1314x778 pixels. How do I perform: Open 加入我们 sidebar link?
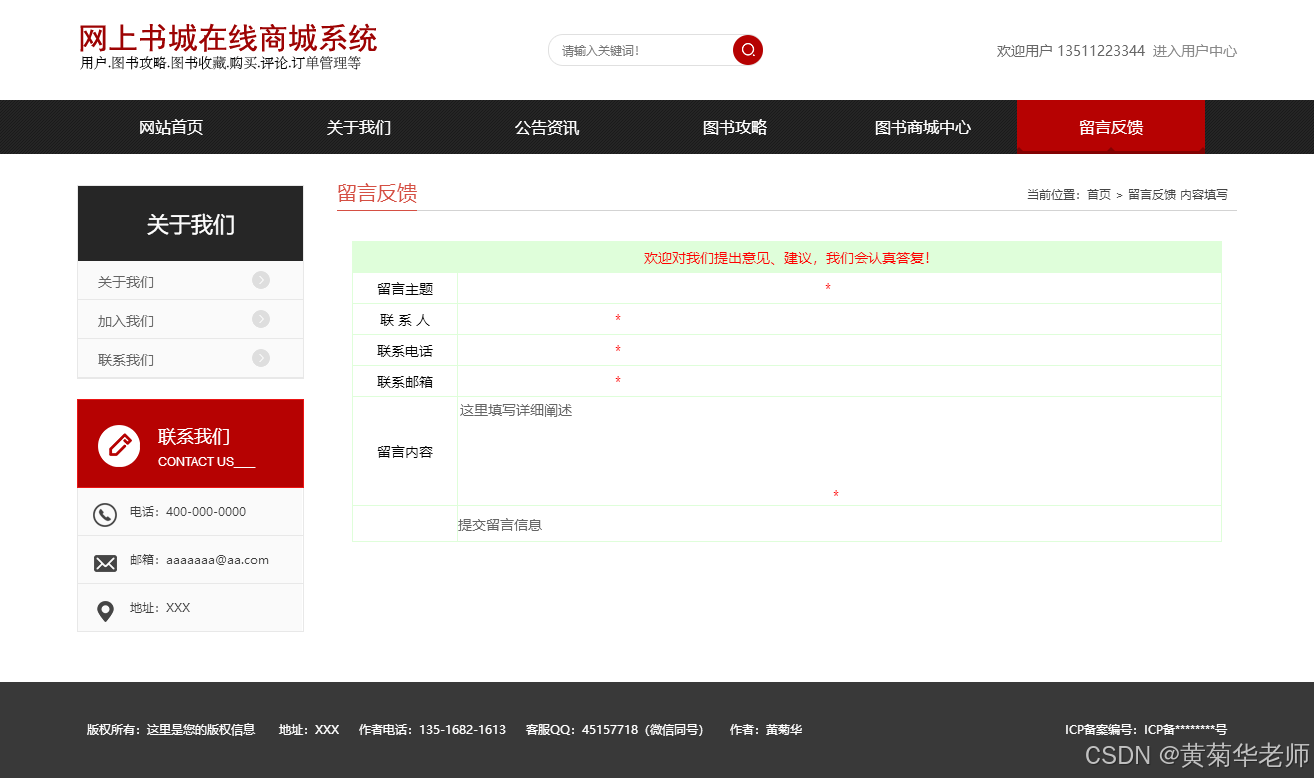(x=126, y=321)
